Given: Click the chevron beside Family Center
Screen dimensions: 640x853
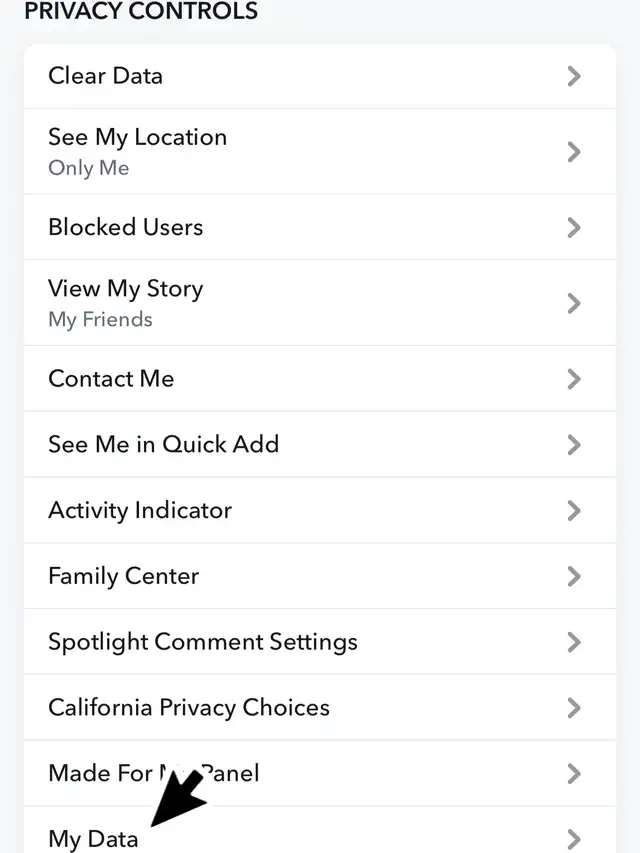Looking at the screenshot, I should (574, 576).
